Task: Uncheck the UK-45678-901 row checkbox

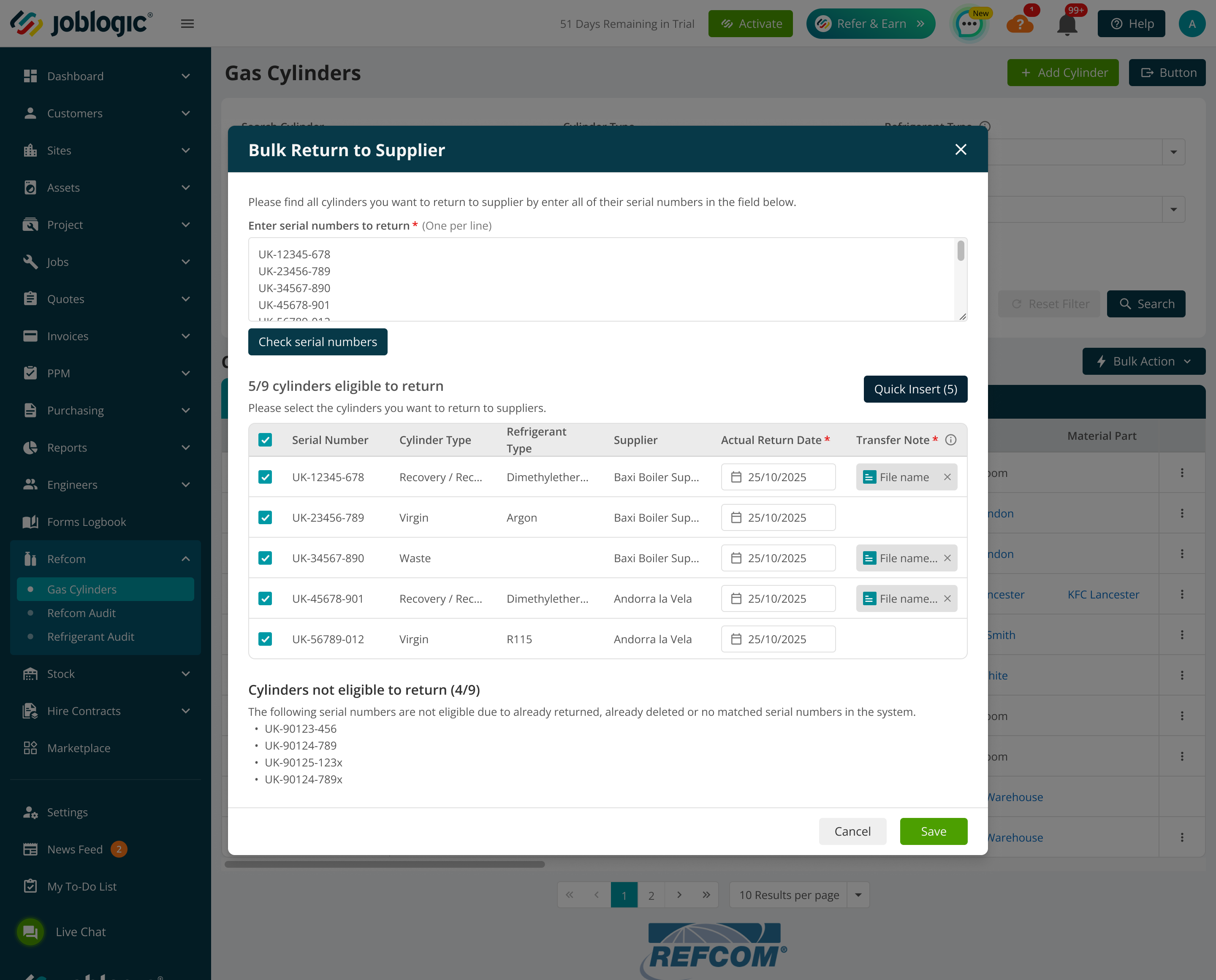Action: (265, 598)
